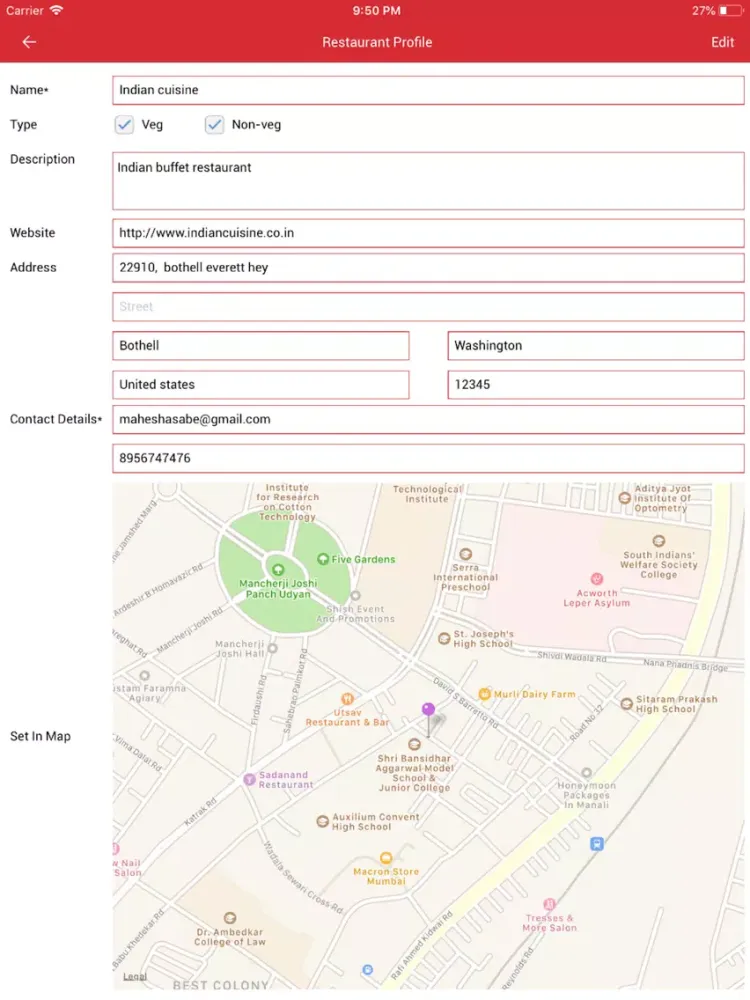The height and width of the screenshot is (1000, 750).
Task: Click the Wi-Fi status icon
Action: pos(56,10)
